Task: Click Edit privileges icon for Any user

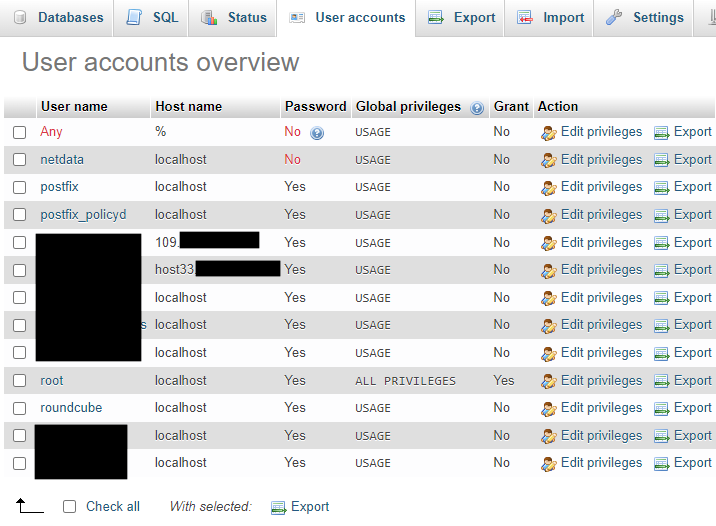Action: [548, 133]
